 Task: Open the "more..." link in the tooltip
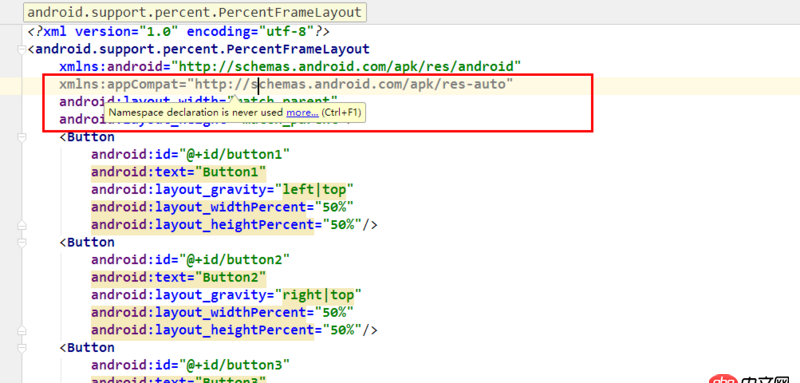tap(302, 113)
